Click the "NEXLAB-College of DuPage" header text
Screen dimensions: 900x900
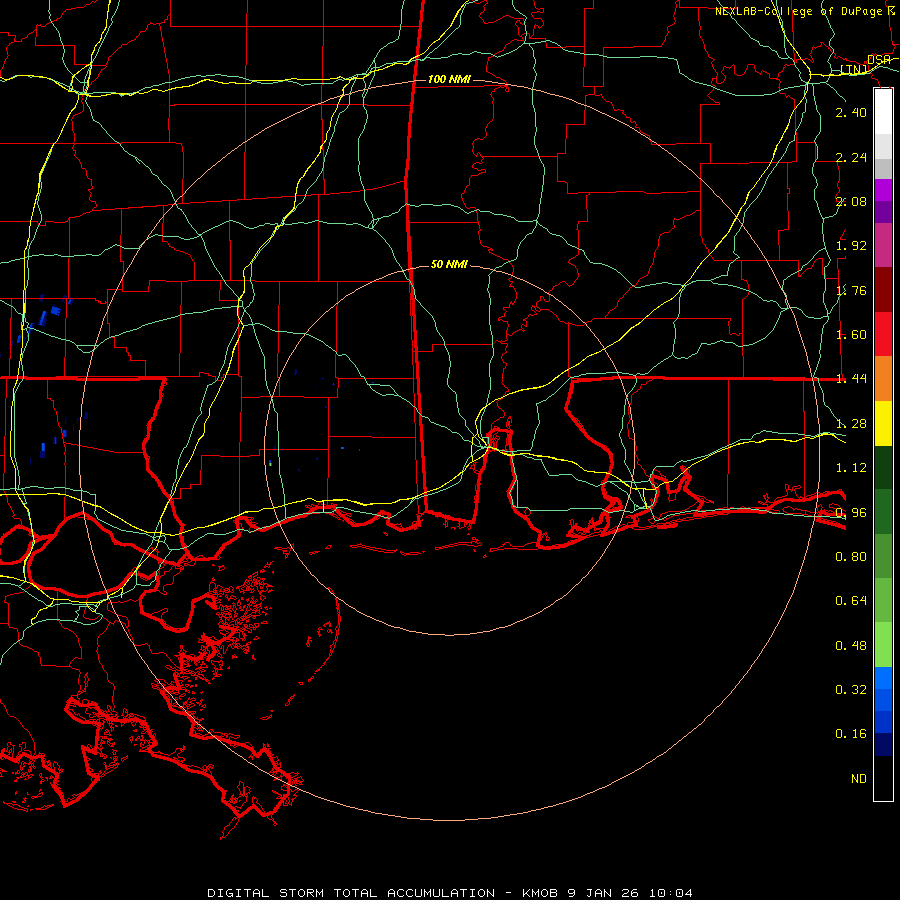pos(798,11)
